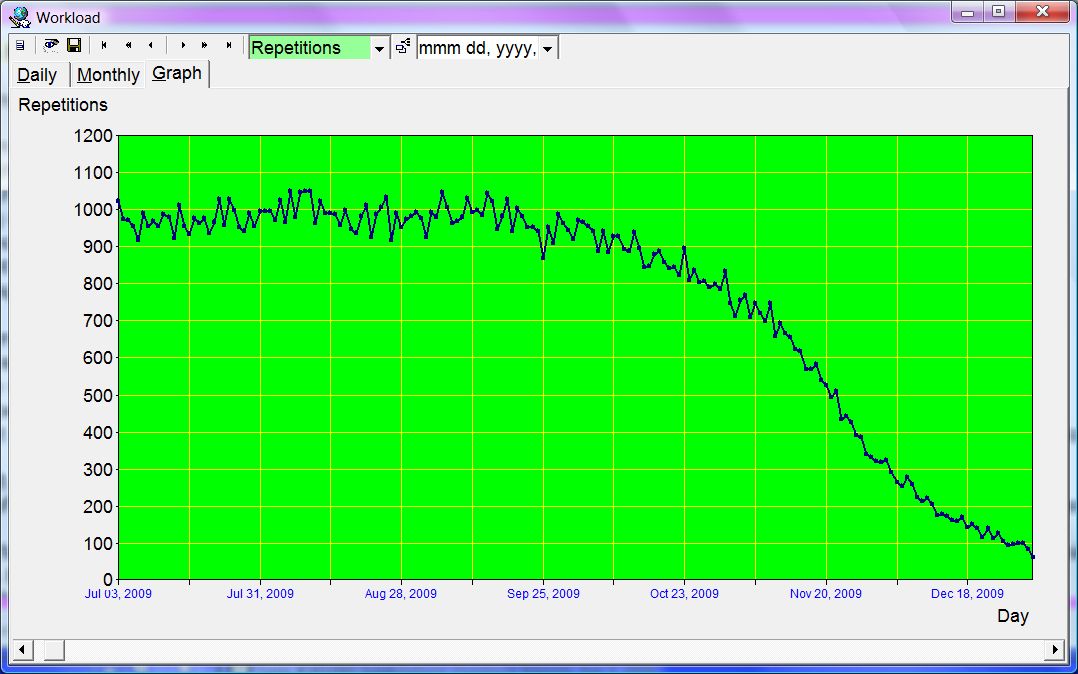Jump to last record arrow
Viewport: 1078px width, 674px height.
229,45
